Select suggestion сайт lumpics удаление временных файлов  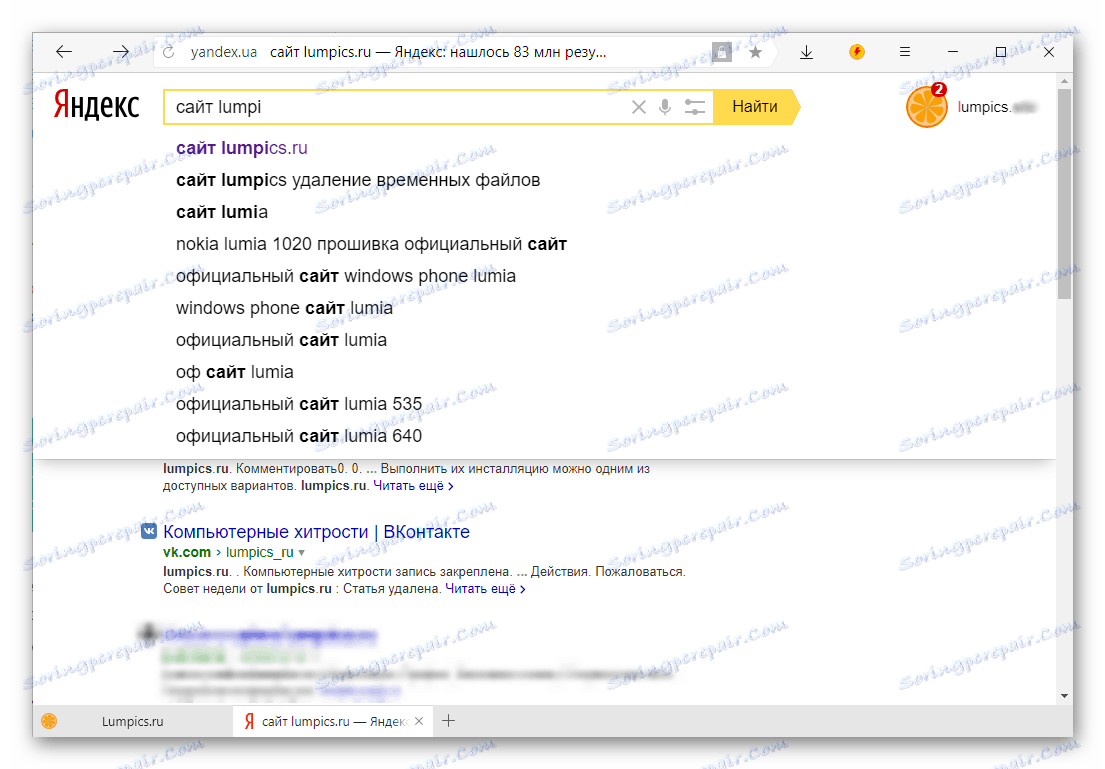(x=358, y=180)
